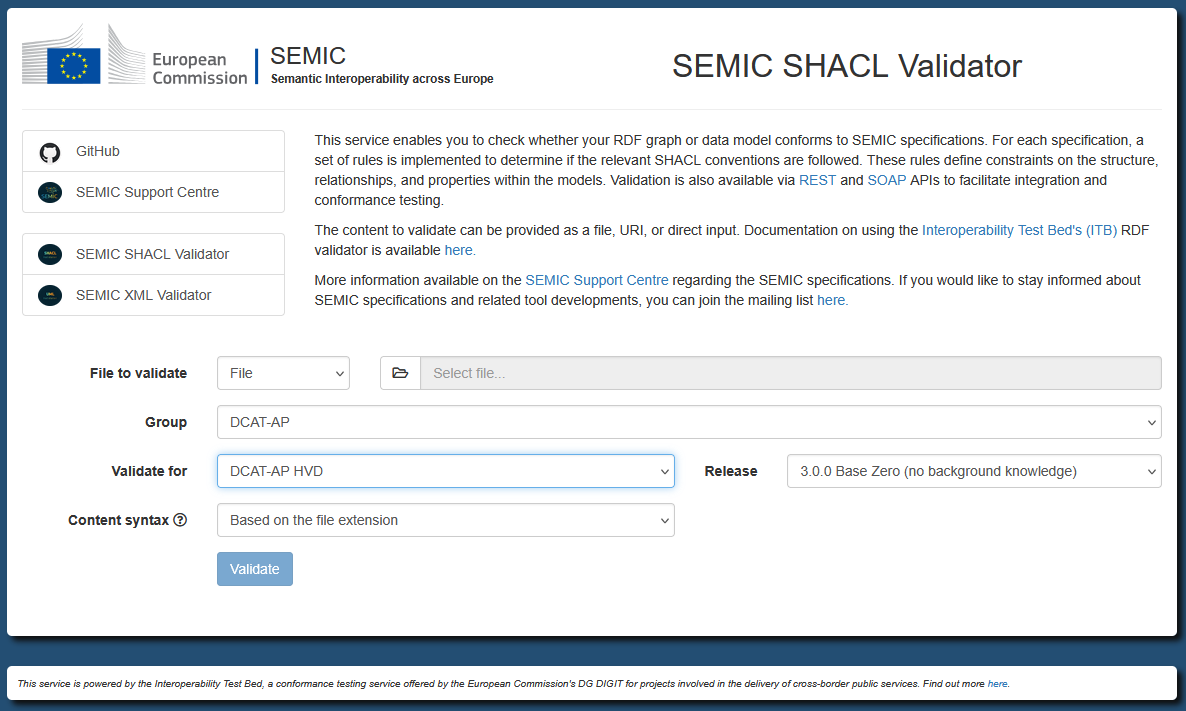Open the File input type dropdown
1186x711 pixels.
pos(283,373)
